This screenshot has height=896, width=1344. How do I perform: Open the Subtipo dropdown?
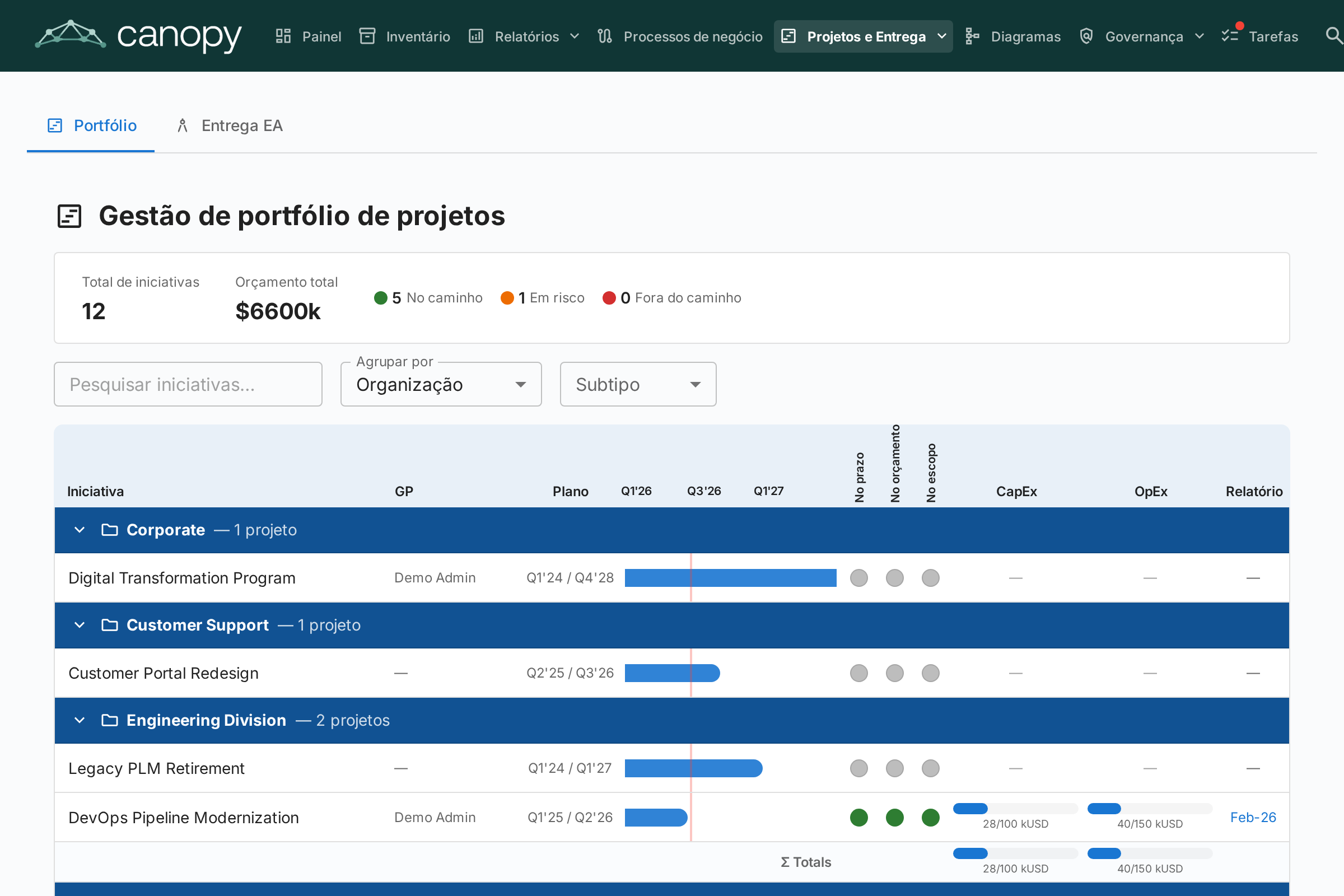click(x=638, y=384)
